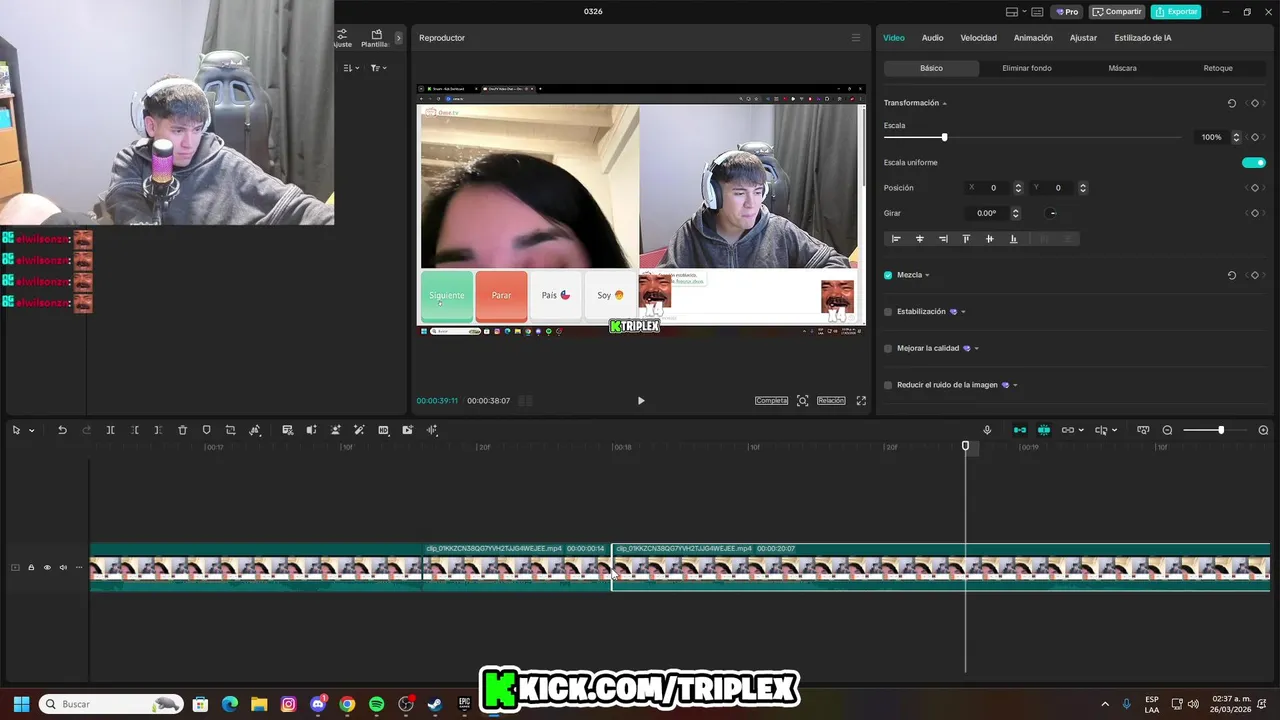Screen dimensions: 1280x720
Task: Click the magic wand AI effects icon
Action: point(359,430)
